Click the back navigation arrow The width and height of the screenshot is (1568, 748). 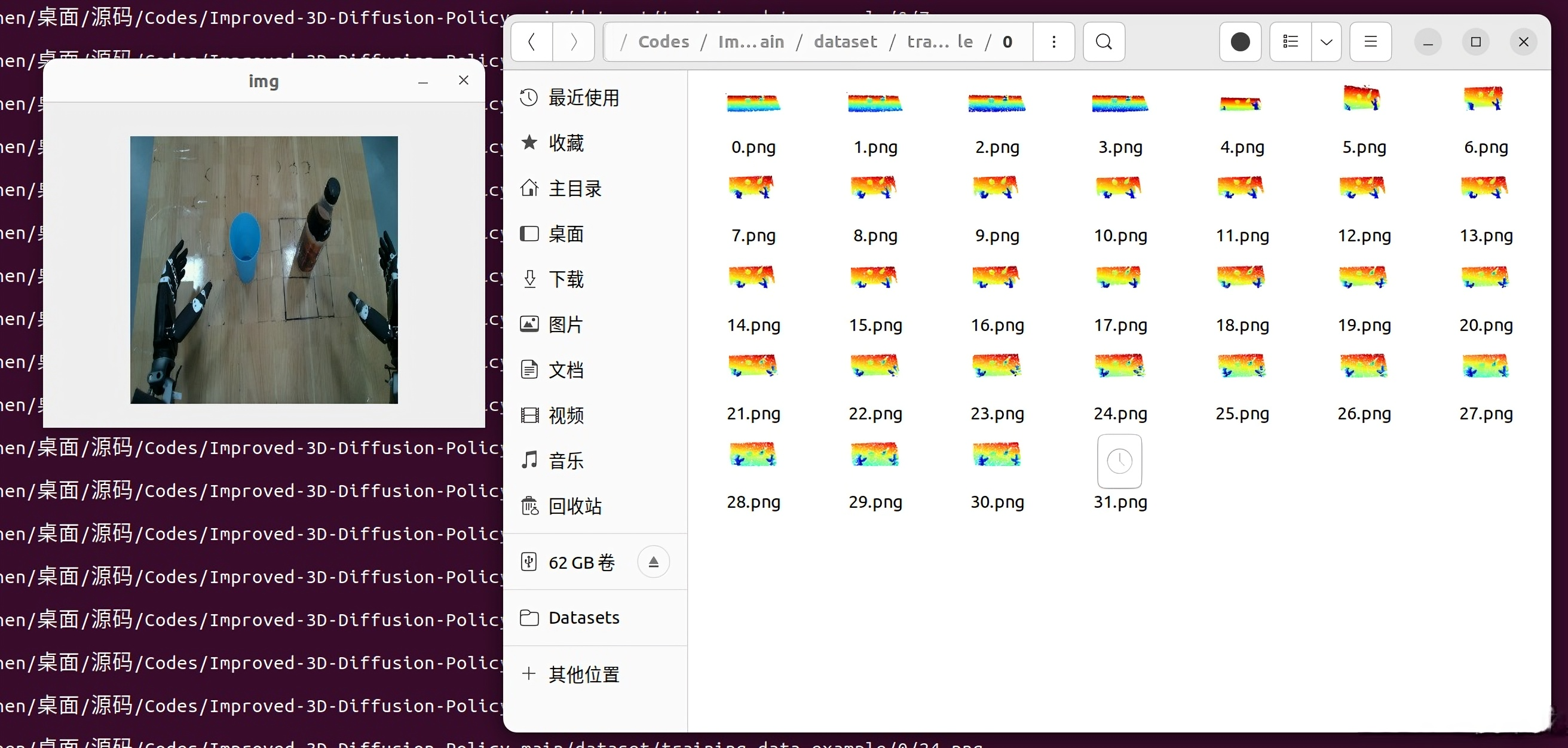[x=531, y=41]
